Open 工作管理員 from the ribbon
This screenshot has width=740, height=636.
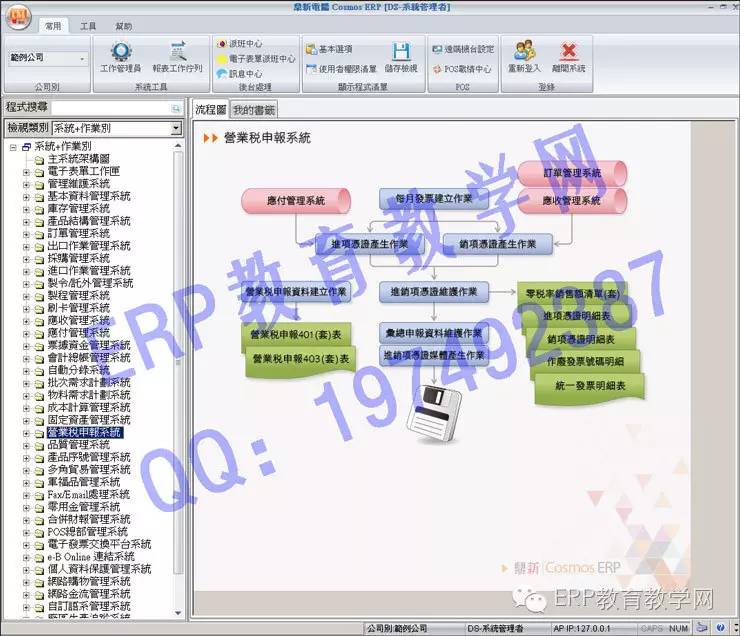(x=120, y=57)
